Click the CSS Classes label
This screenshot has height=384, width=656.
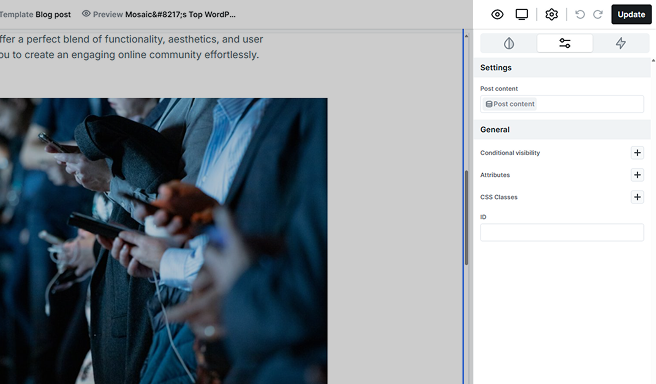[x=499, y=197]
